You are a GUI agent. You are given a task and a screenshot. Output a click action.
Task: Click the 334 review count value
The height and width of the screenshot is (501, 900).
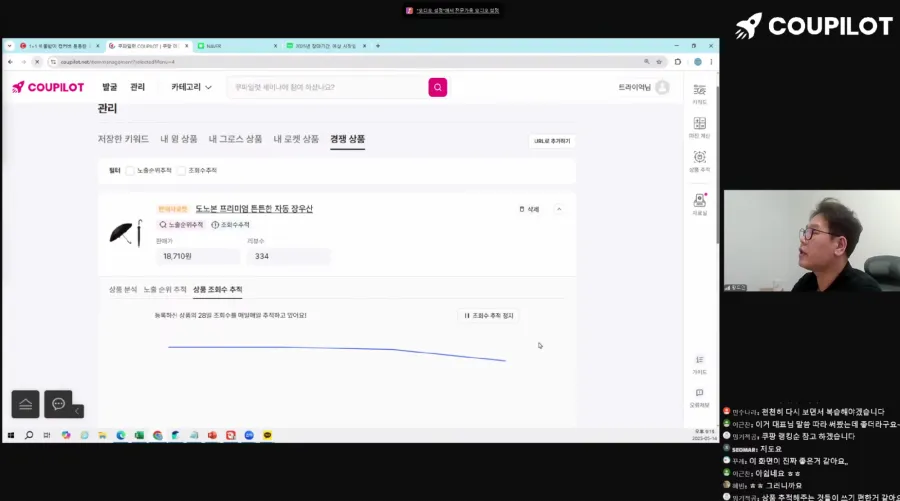[262, 257]
